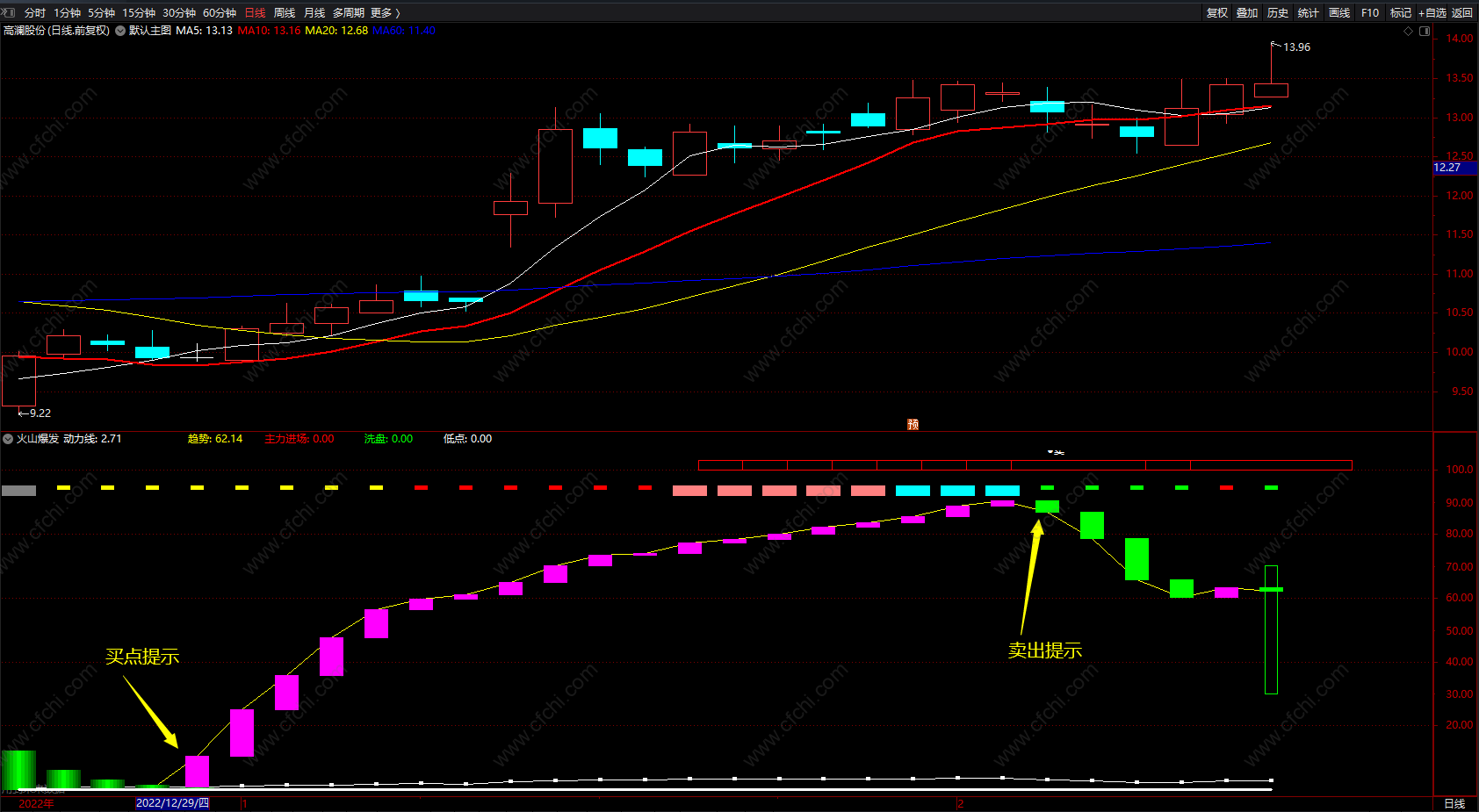The height and width of the screenshot is (812, 1479).
Task: Click the MA20: 12.68 indicator value
Action: click(336, 31)
